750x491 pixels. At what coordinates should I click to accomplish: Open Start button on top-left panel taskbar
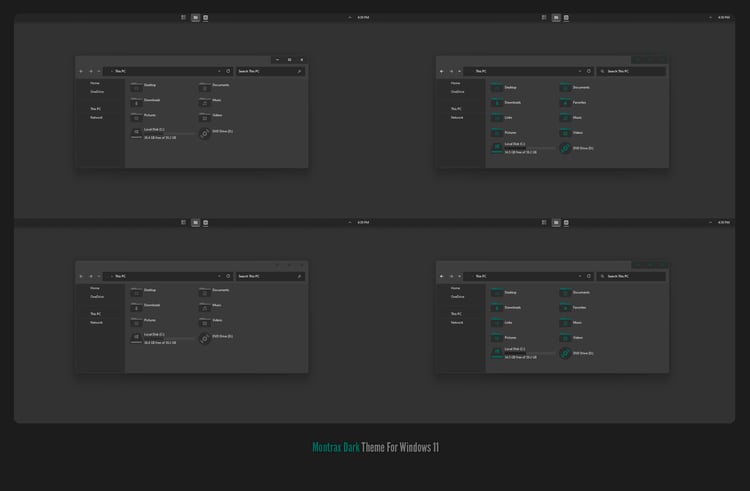coord(184,18)
